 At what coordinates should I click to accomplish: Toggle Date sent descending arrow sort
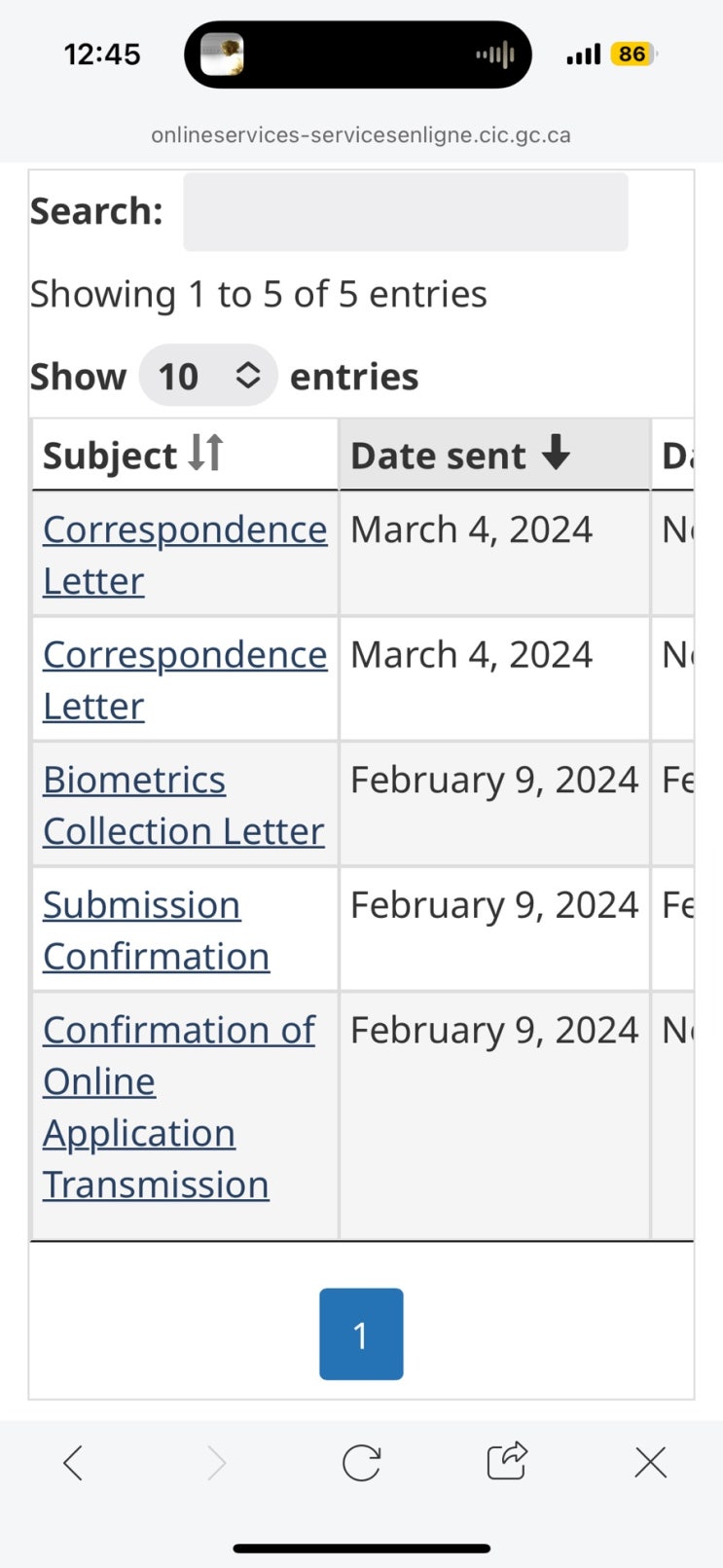point(556,453)
